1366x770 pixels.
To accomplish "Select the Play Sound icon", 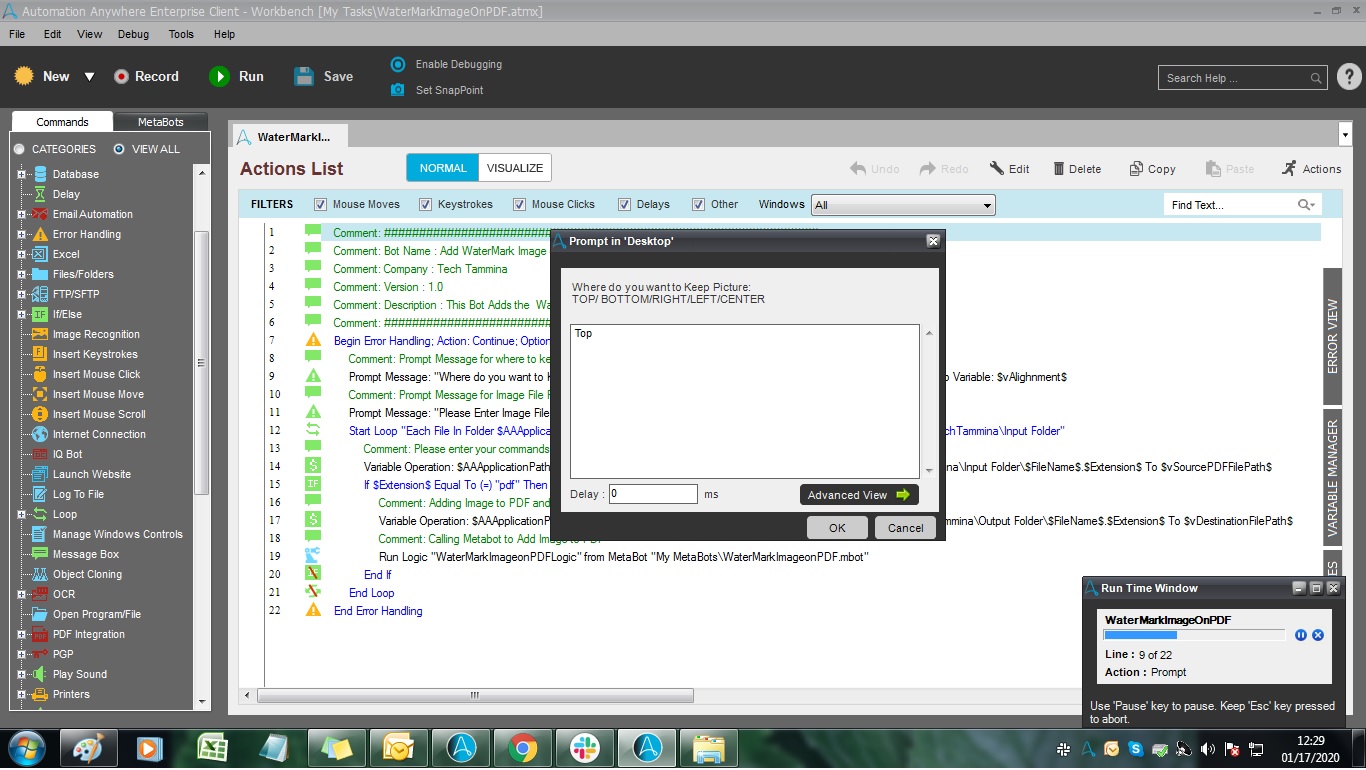I will coord(40,674).
